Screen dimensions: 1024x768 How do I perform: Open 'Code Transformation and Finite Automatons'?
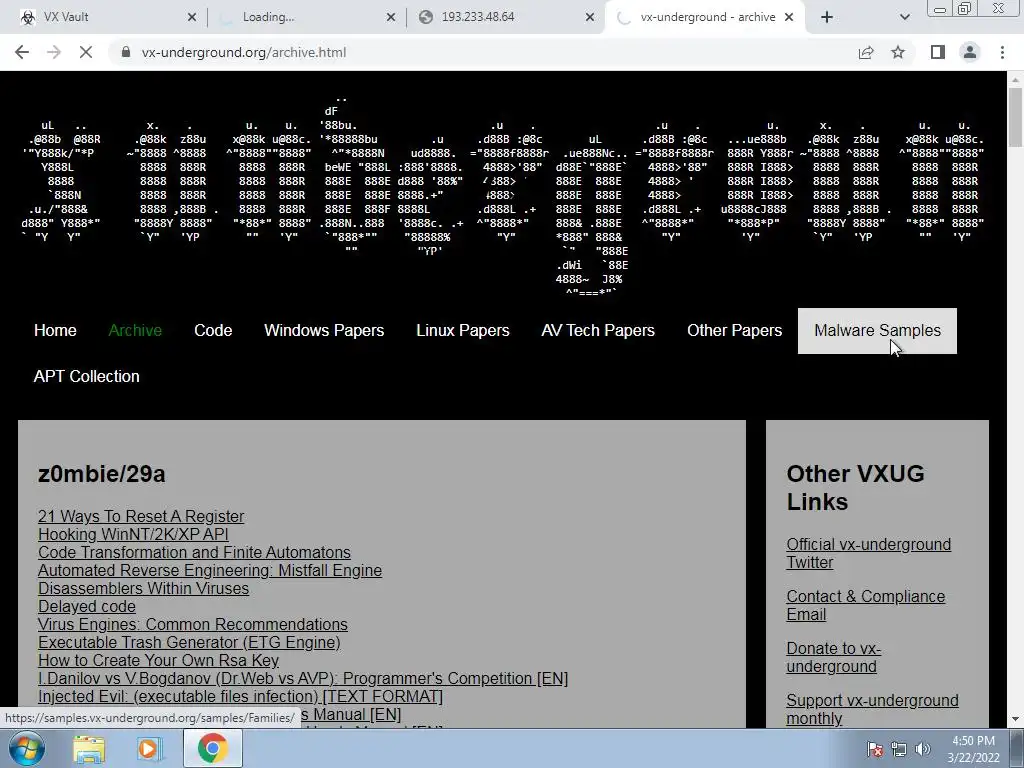194,552
